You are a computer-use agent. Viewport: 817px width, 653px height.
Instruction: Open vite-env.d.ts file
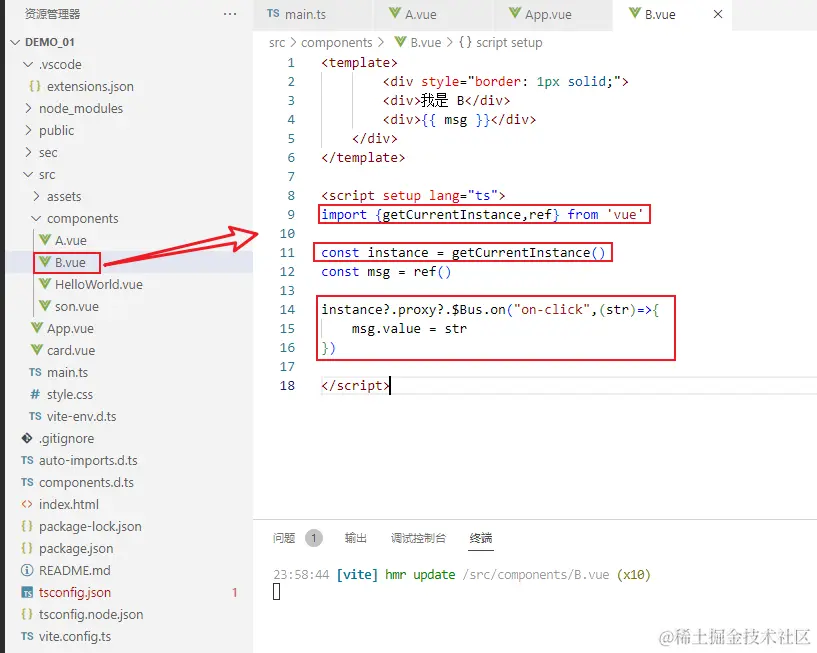click(81, 416)
